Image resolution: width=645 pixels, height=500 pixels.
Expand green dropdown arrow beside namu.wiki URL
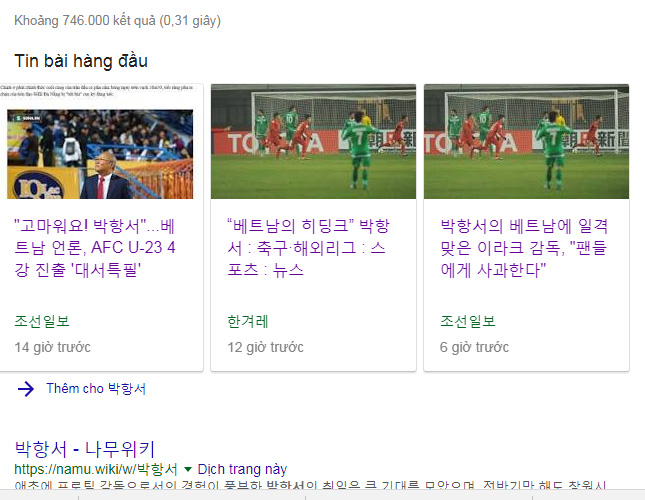coord(188,469)
